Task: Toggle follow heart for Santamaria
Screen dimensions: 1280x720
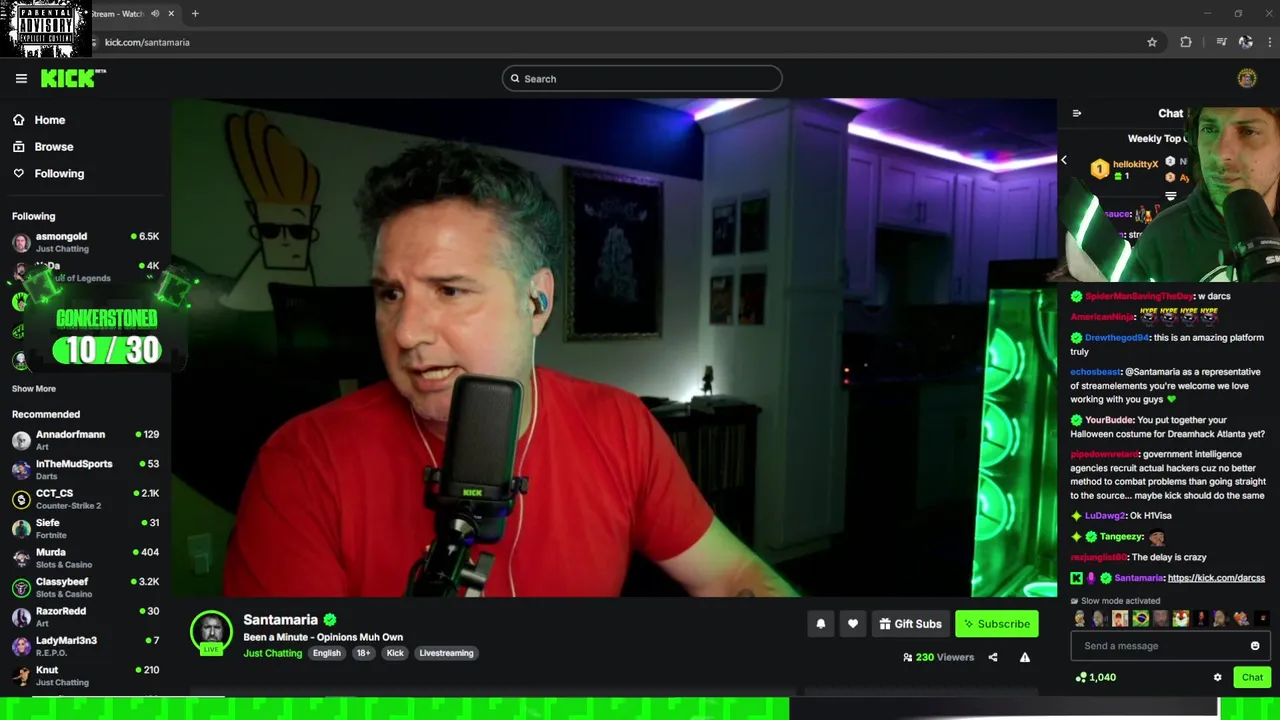Action: pos(853,624)
